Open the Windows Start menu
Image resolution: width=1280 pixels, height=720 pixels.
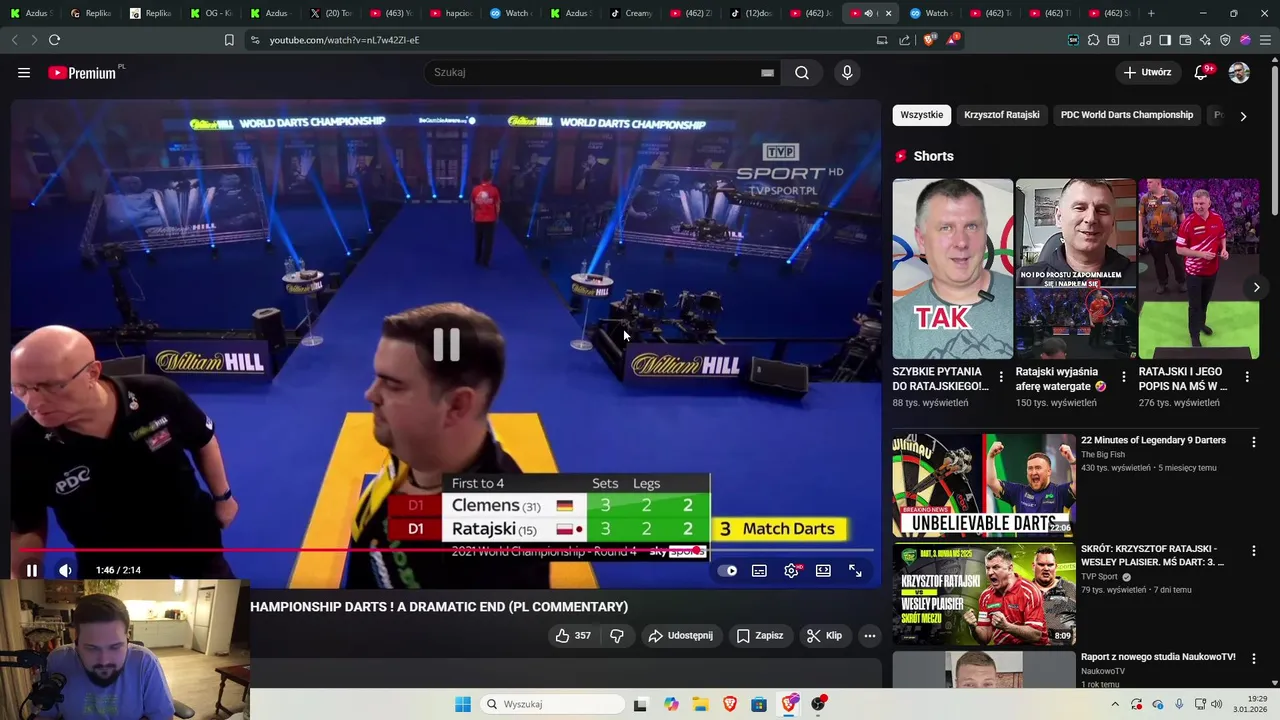tap(463, 704)
